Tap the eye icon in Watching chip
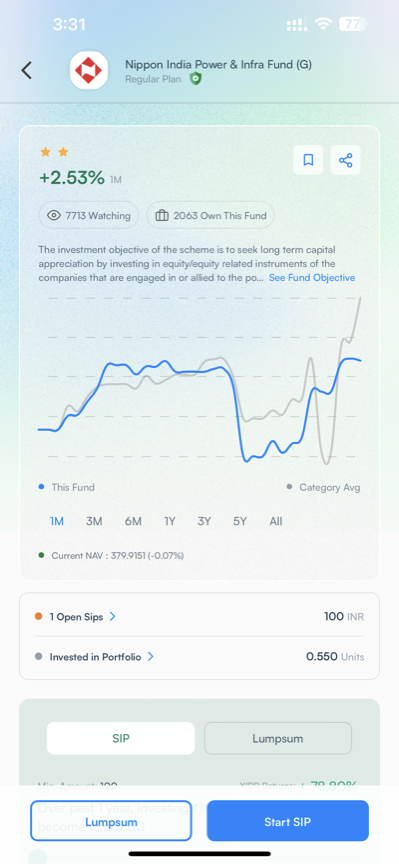The image size is (399, 864). (x=53, y=215)
